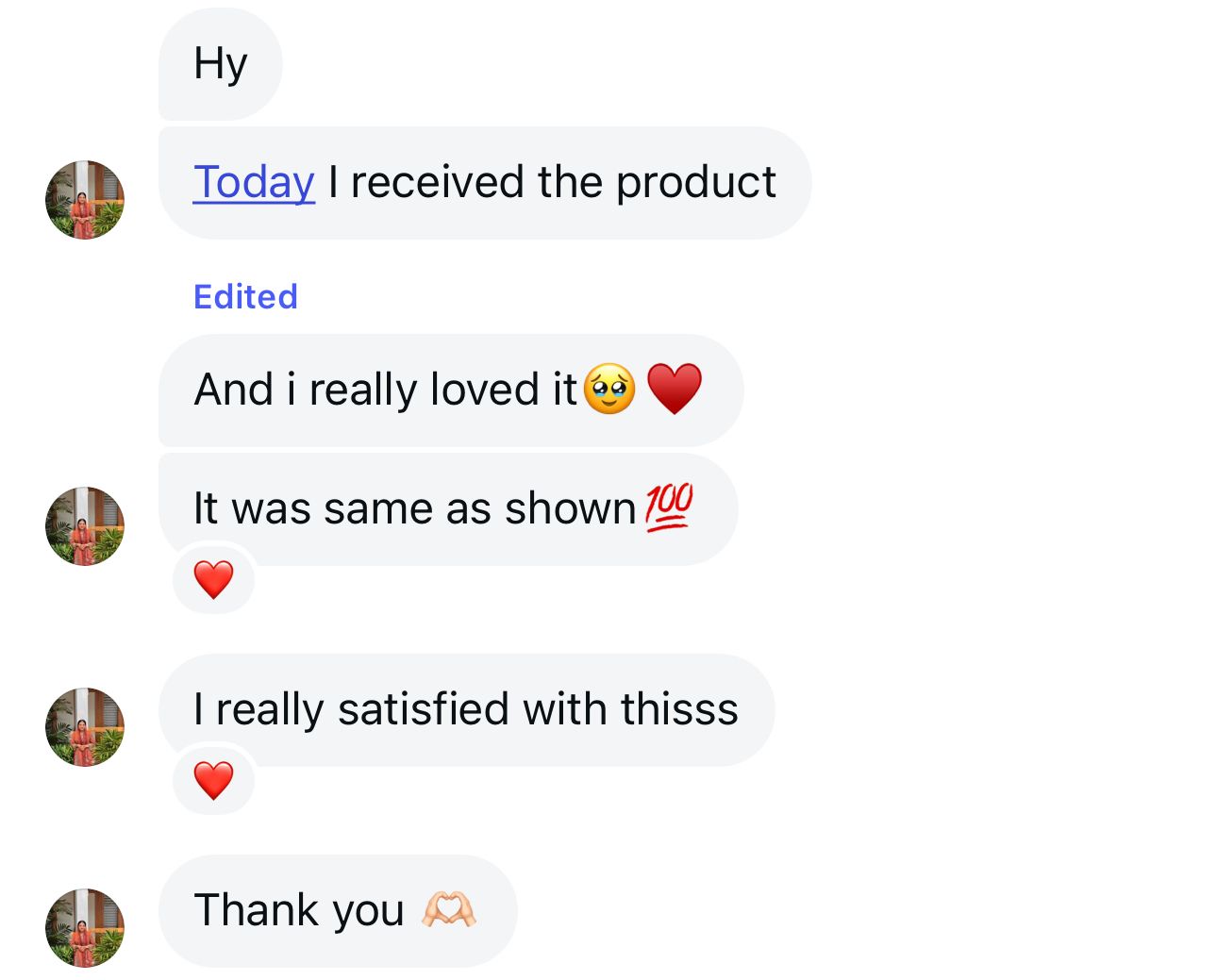Click the avatar beside the satisfied message
1217x980 pixels.
[84, 726]
